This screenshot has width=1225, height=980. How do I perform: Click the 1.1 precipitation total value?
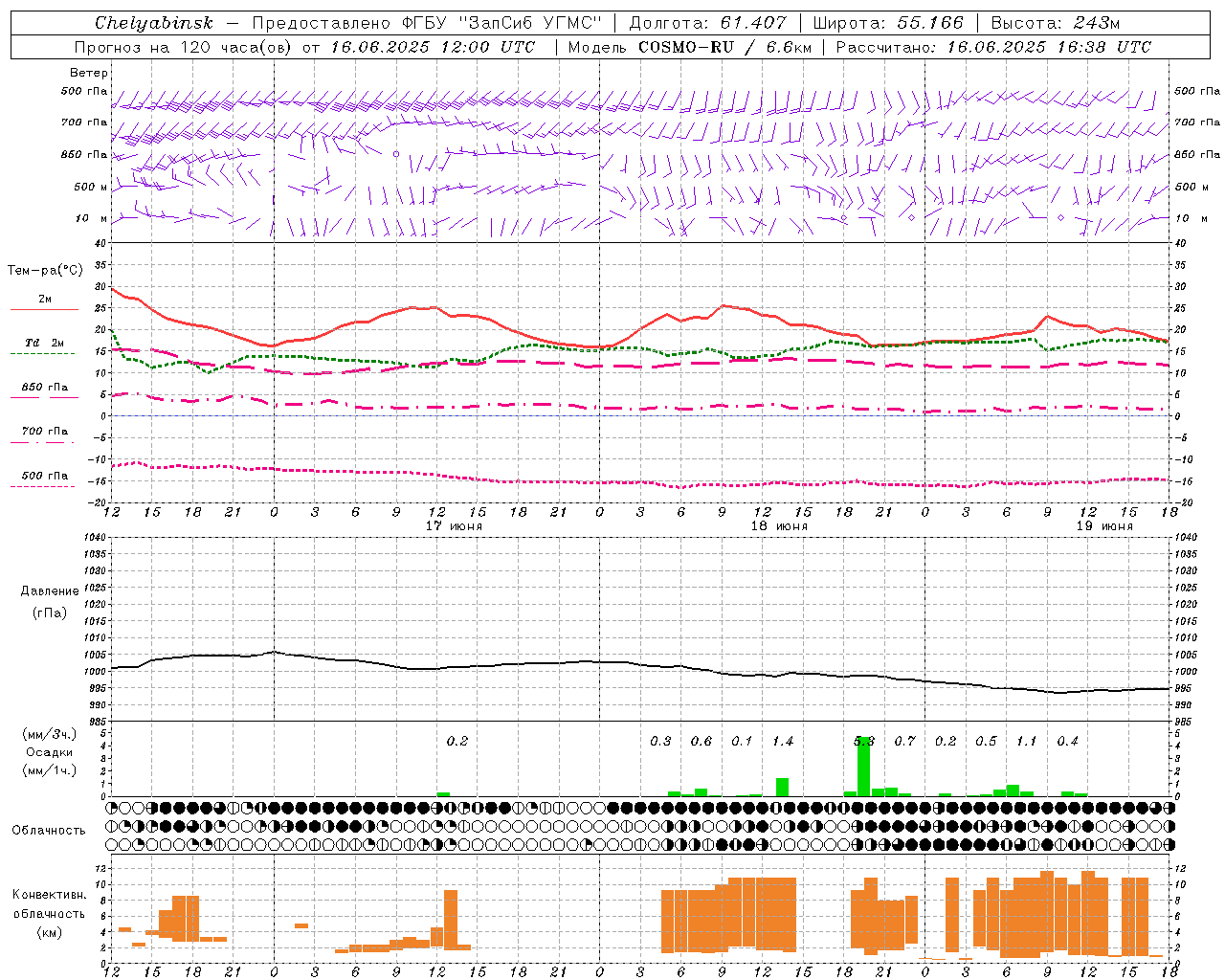pos(1026,742)
